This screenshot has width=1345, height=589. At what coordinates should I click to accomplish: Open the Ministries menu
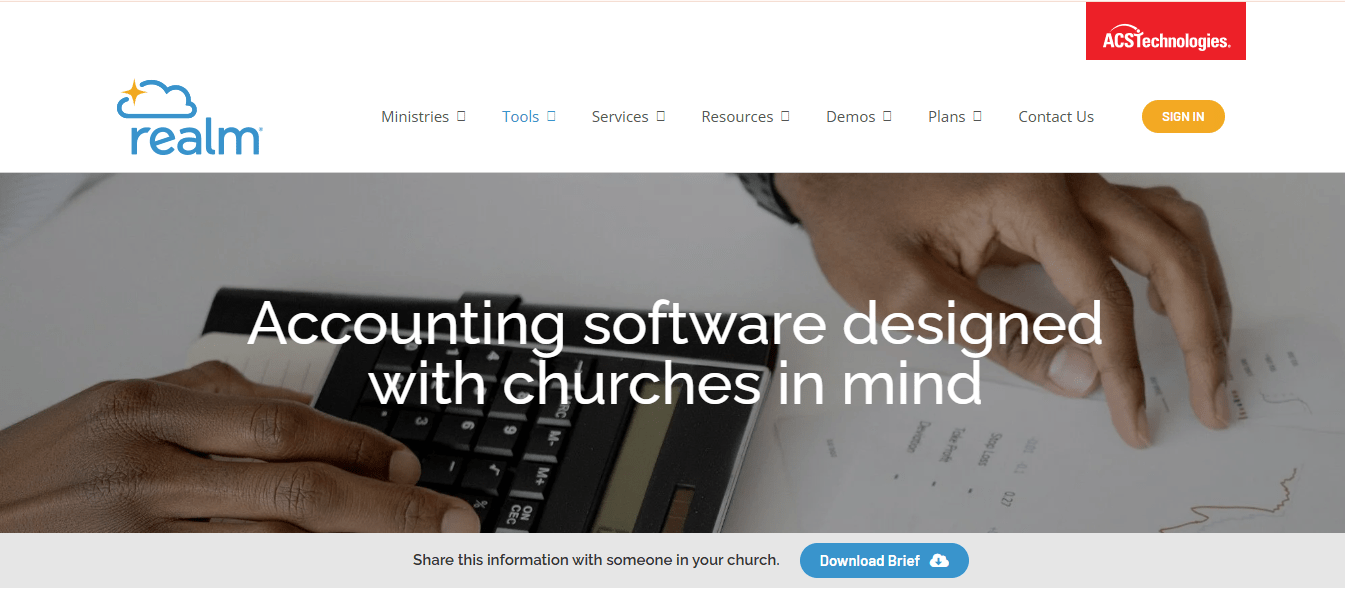(415, 117)
